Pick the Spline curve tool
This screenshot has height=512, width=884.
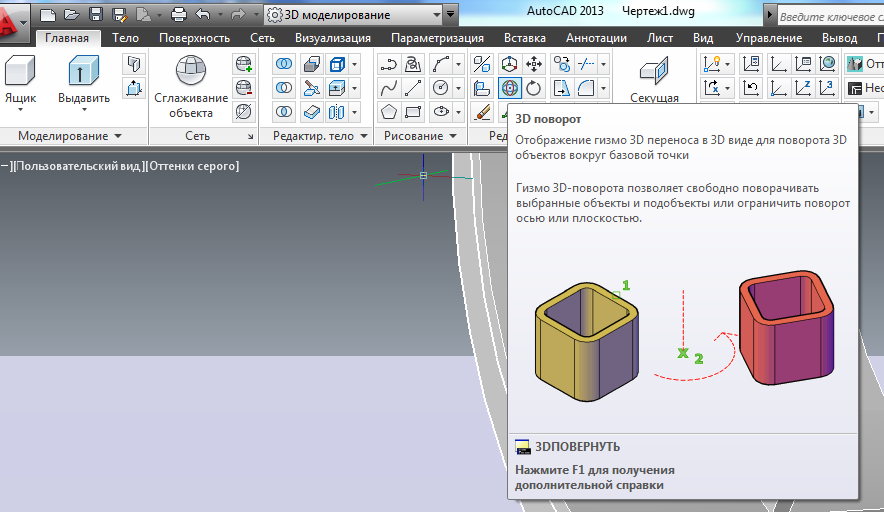click(388, 88)
